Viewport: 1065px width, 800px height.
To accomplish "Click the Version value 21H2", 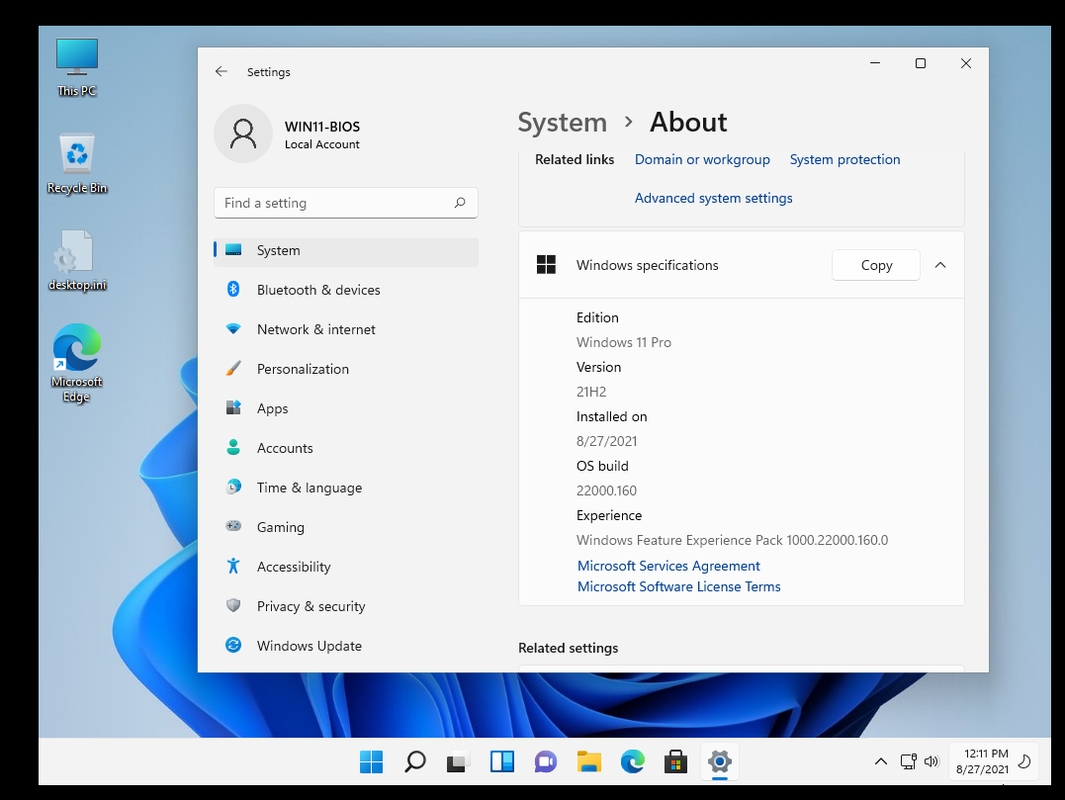I will point(591,391).
